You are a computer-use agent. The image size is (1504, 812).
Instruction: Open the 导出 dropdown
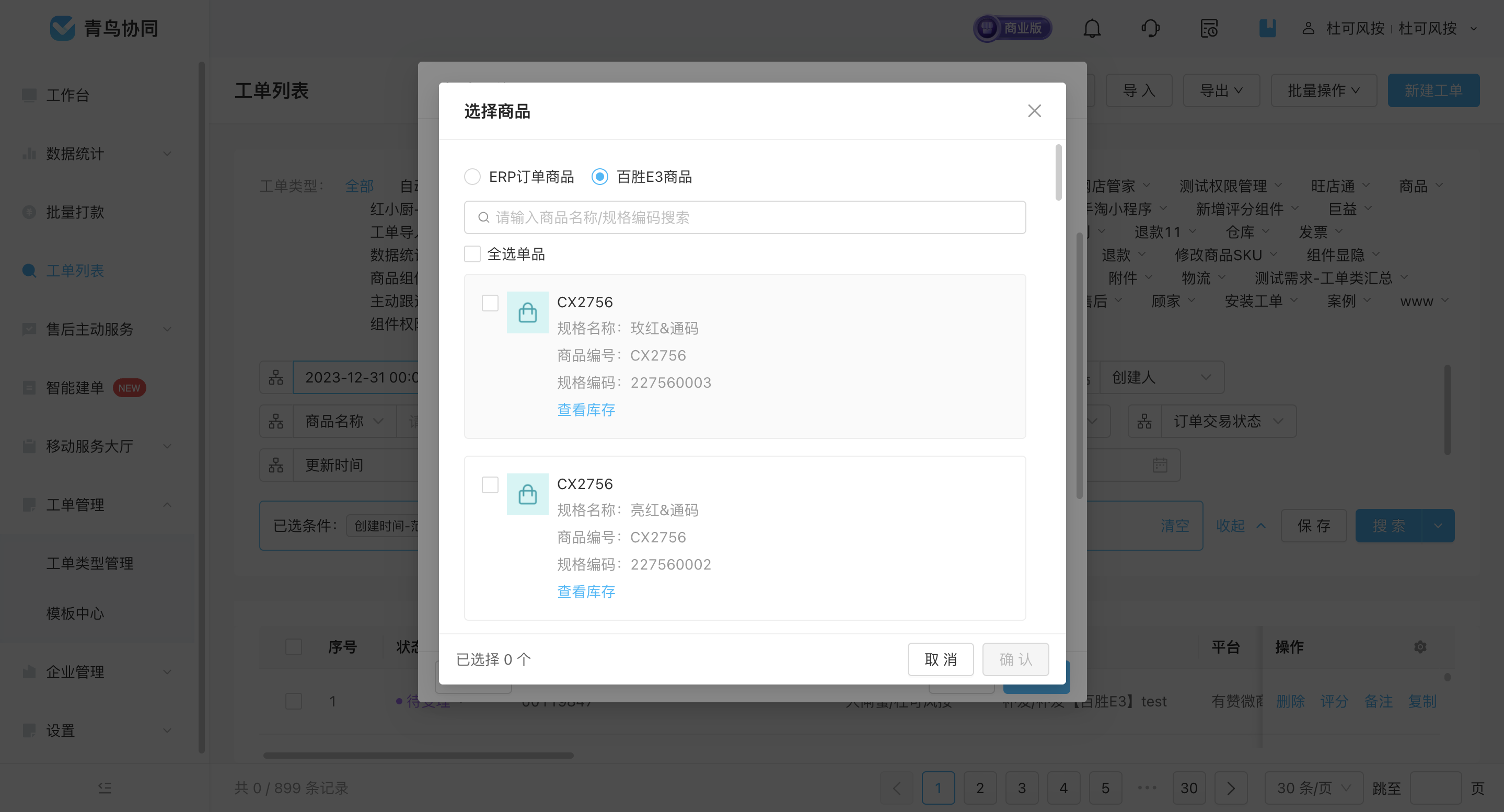point(1221,90)
